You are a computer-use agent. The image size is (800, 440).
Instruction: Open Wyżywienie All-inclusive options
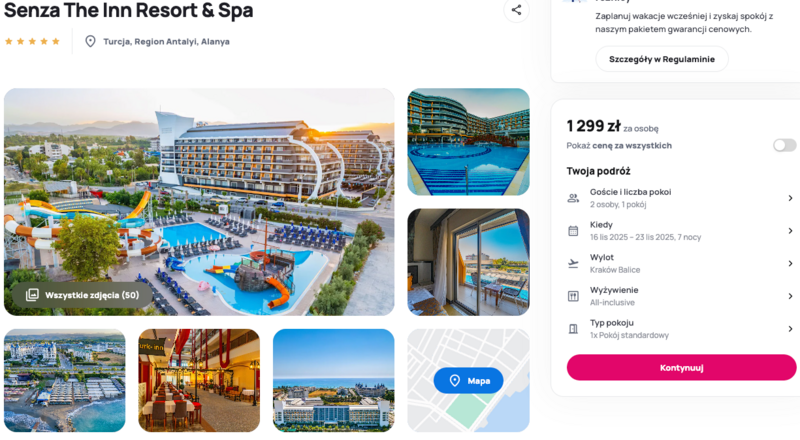[x=790, y=296]
